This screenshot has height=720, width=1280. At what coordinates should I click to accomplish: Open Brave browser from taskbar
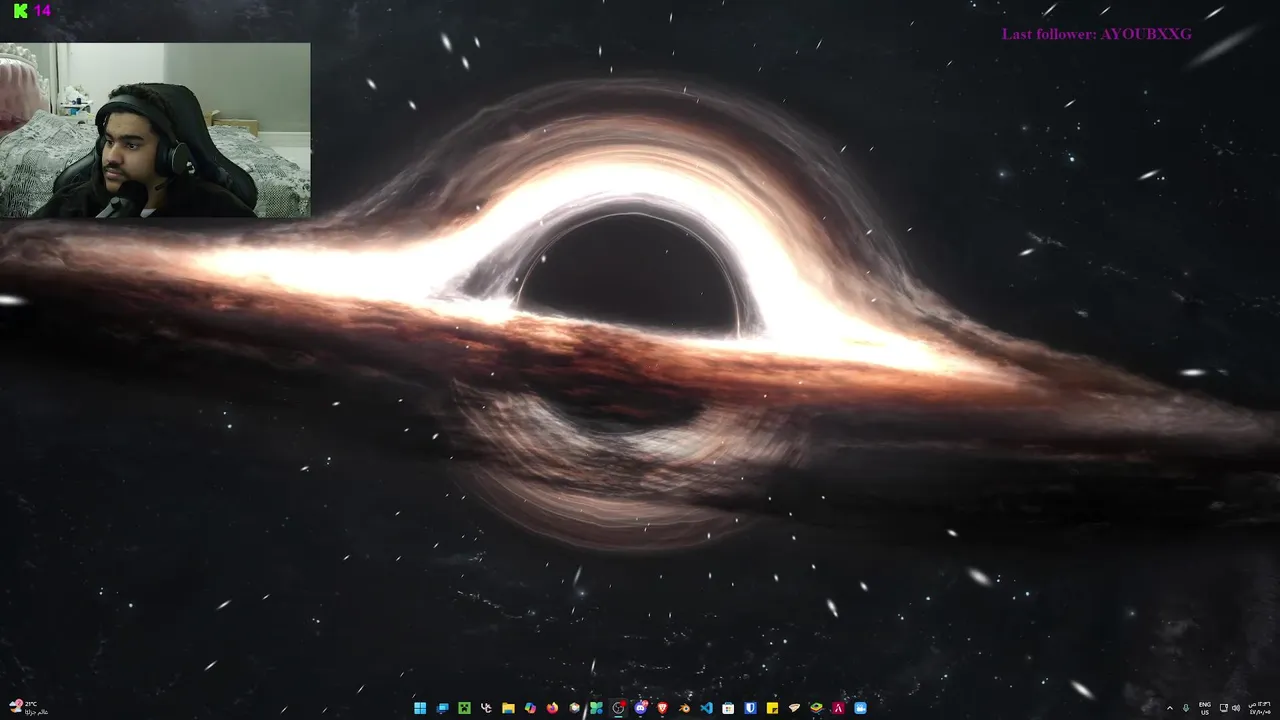[x=662, y=708]
